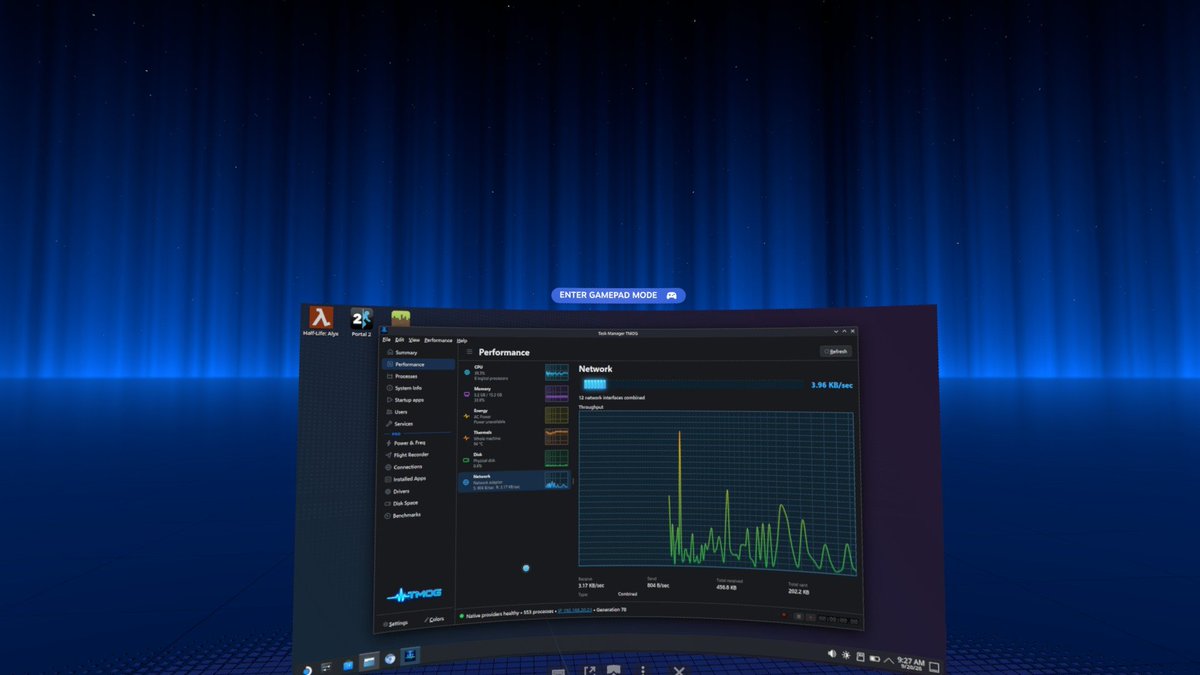Screen dimensions: 1200x675
Task: Open brightness control in system tray
Action: click(847, 655)
